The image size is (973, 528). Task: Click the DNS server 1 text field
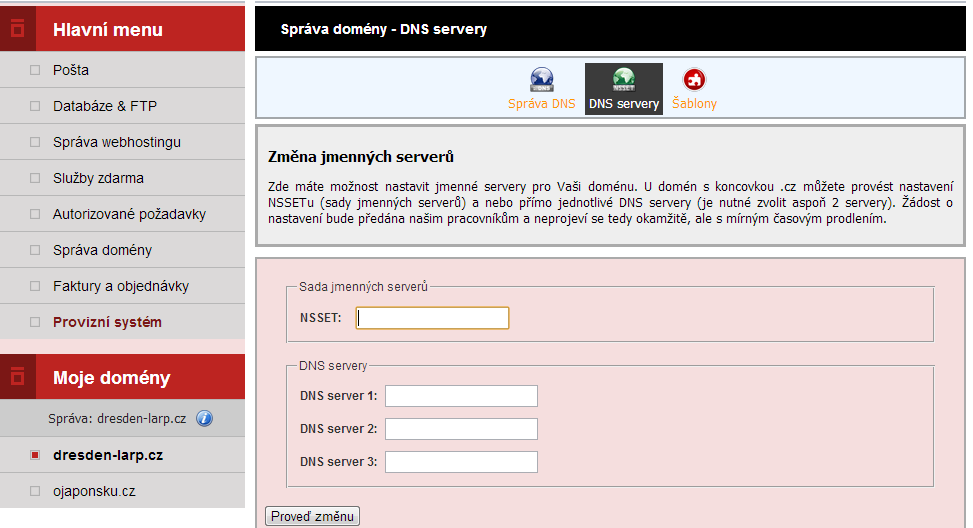(461, 396)
